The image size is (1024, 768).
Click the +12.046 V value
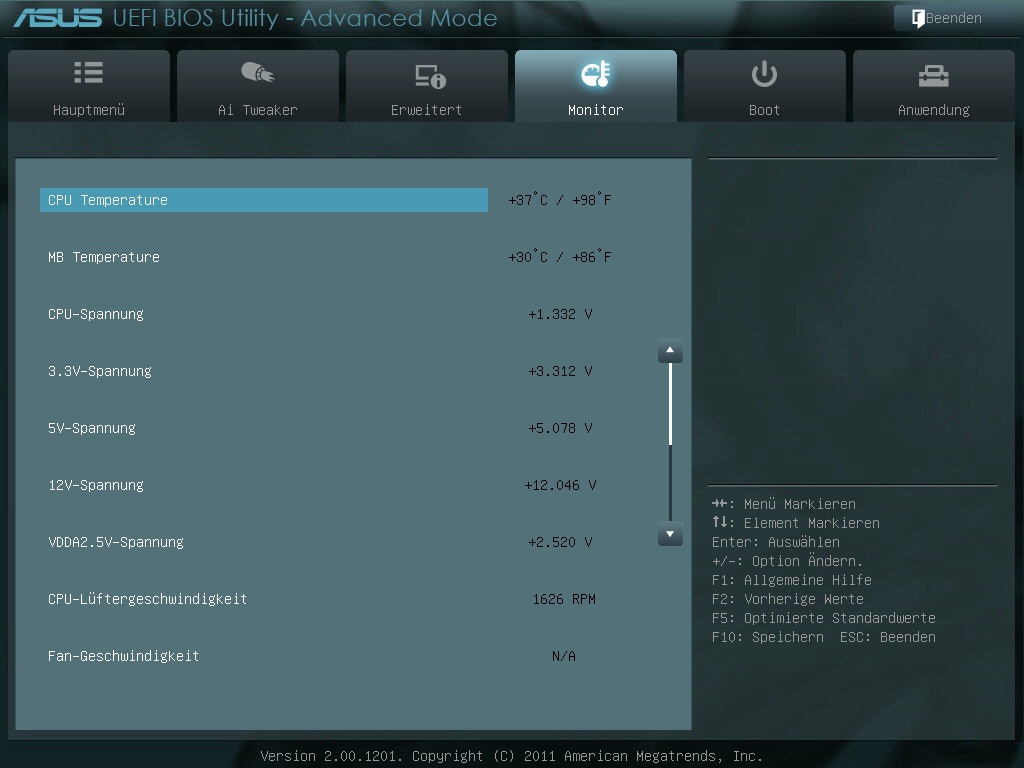coord(560,485)
